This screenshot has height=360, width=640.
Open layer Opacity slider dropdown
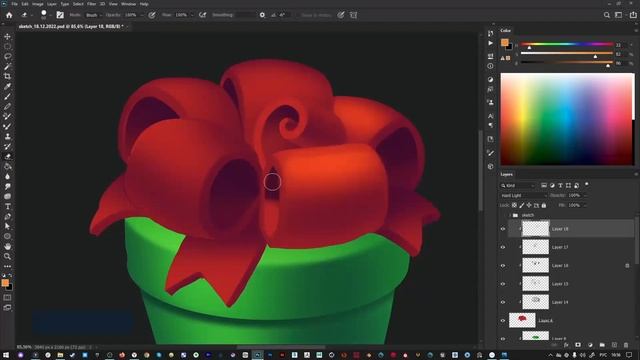tap(585, 196)
